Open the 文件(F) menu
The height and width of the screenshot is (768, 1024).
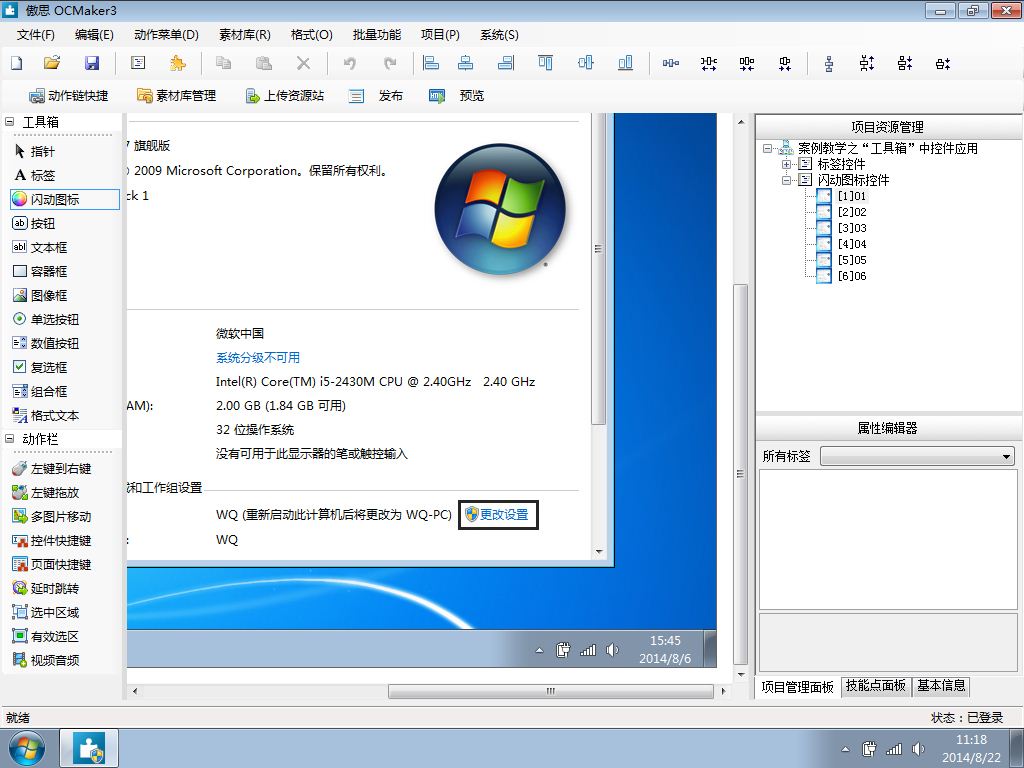pos(36,35)
